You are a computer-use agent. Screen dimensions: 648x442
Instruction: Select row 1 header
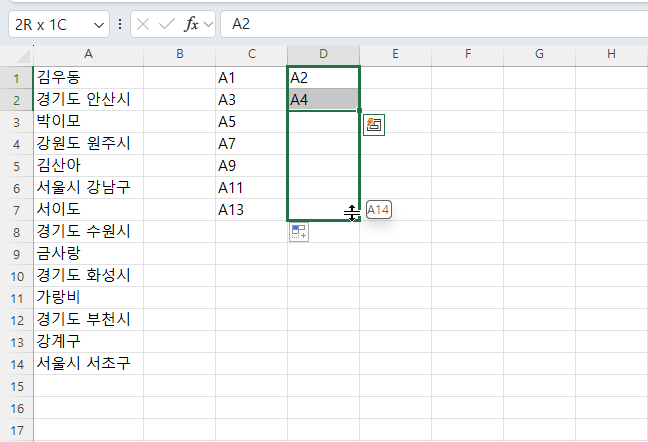(17, 78)
